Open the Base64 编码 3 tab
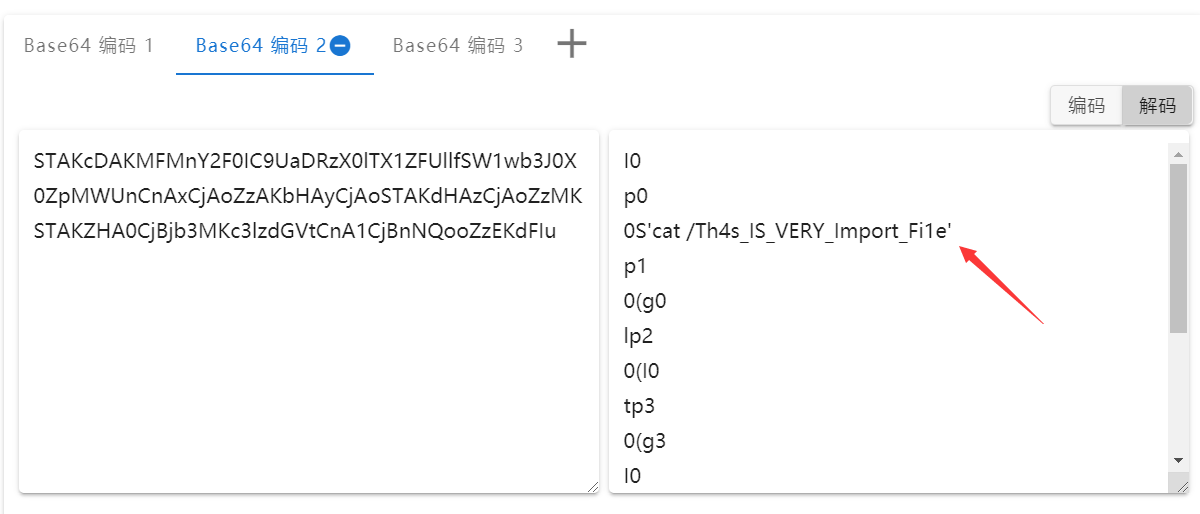The width and height of the screenshot is (1200, 514). click(x=457, y=45)
